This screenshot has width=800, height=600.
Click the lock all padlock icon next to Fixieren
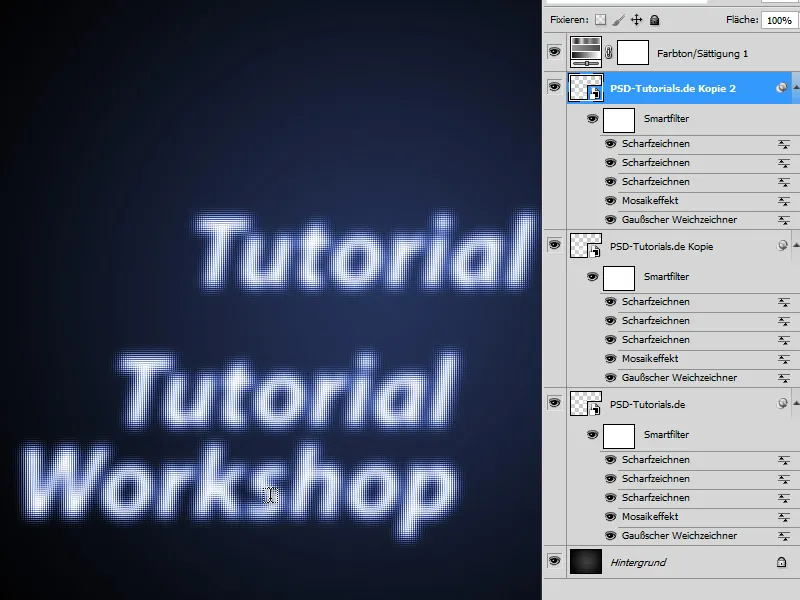tap(655, 20)
